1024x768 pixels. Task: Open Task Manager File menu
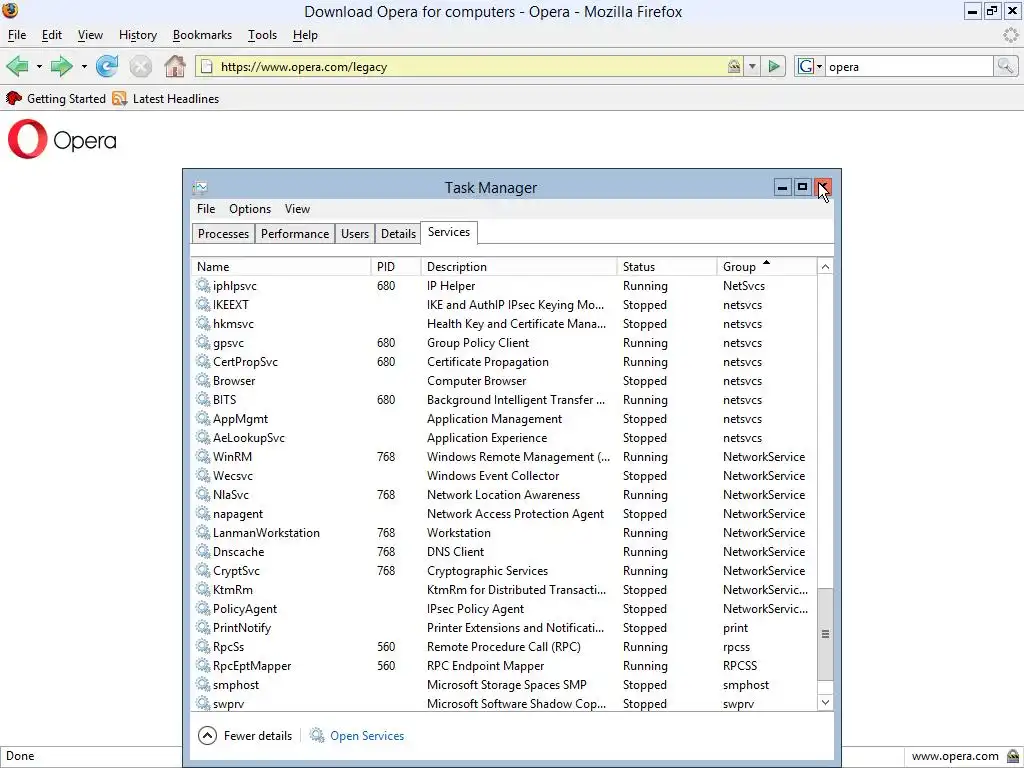point(206,209)
